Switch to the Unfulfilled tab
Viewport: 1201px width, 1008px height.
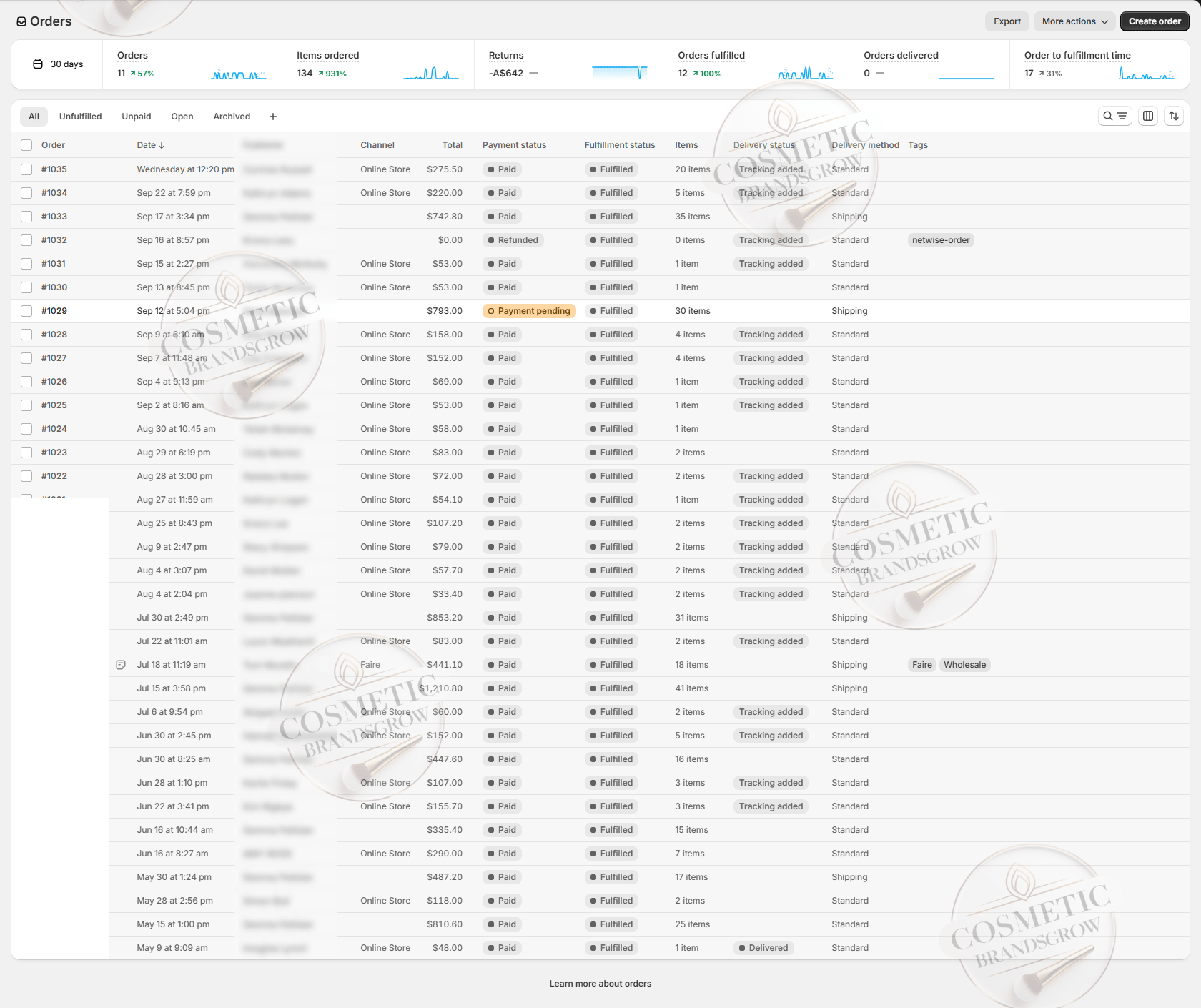80,117
